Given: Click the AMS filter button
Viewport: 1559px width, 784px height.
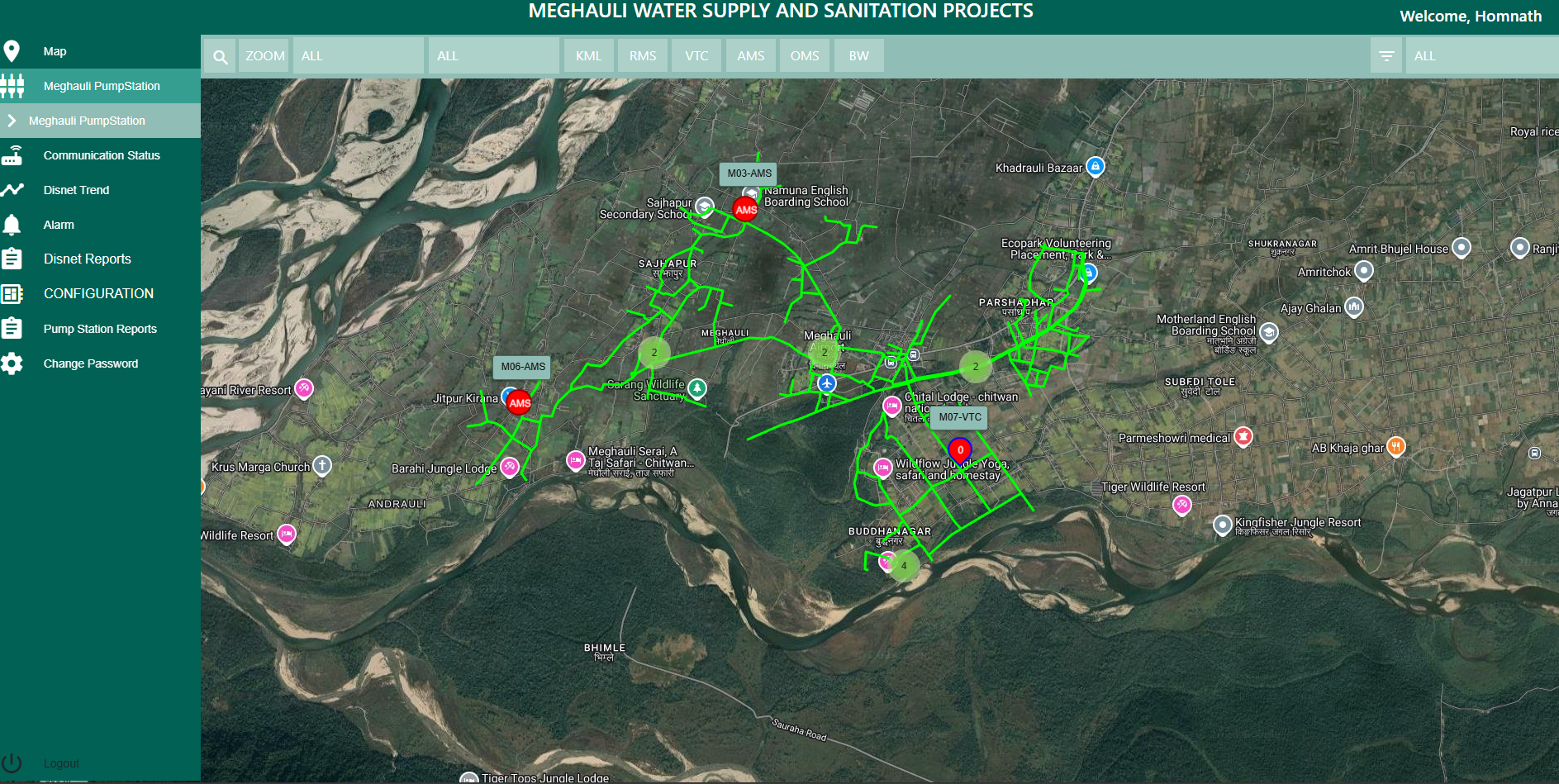Looking at the screenshot, I should (750, 56).
